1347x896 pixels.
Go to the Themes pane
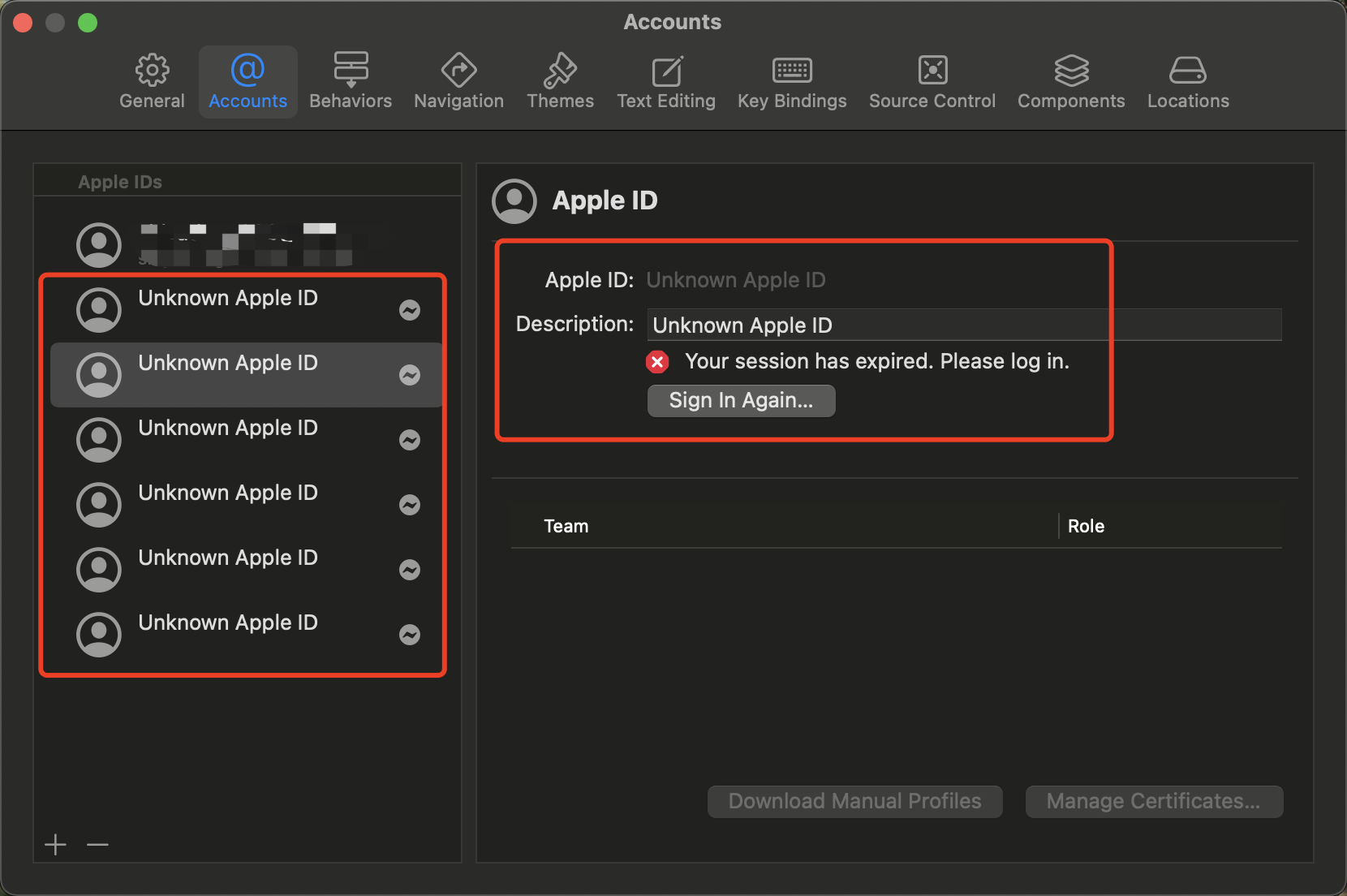pyautogui.click(x=560, y=82)
